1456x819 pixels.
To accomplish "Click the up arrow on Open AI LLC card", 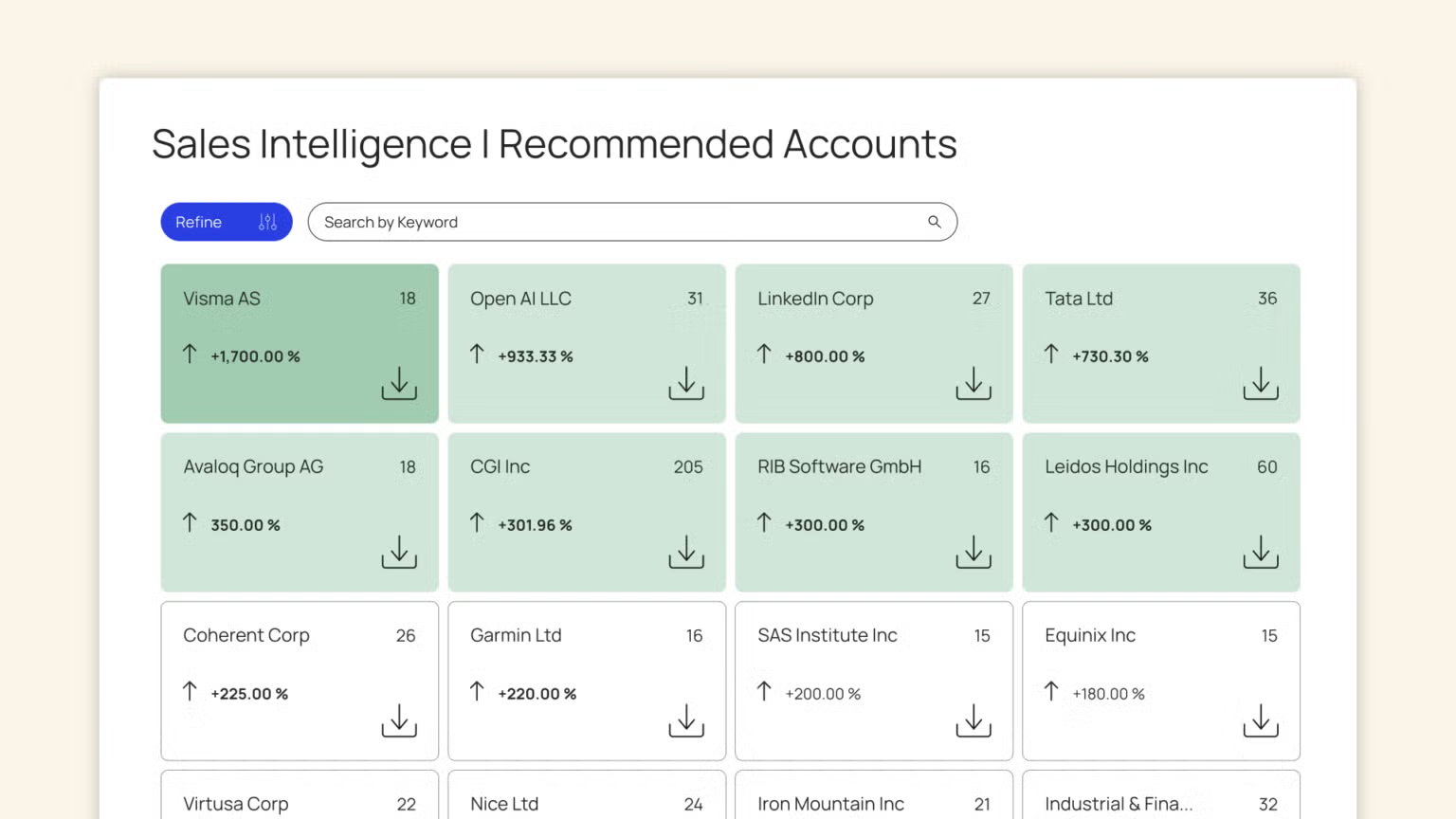I will (x=477, y=354).
